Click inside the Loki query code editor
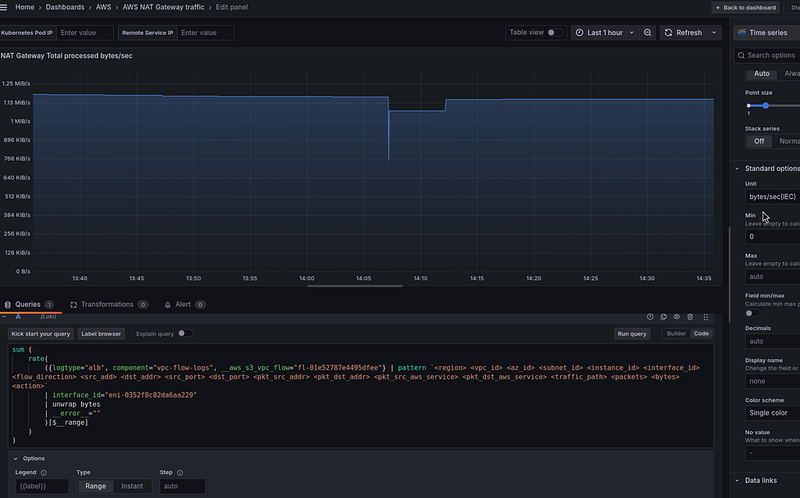The image size is (800, 498). click(x=361, y=395)
